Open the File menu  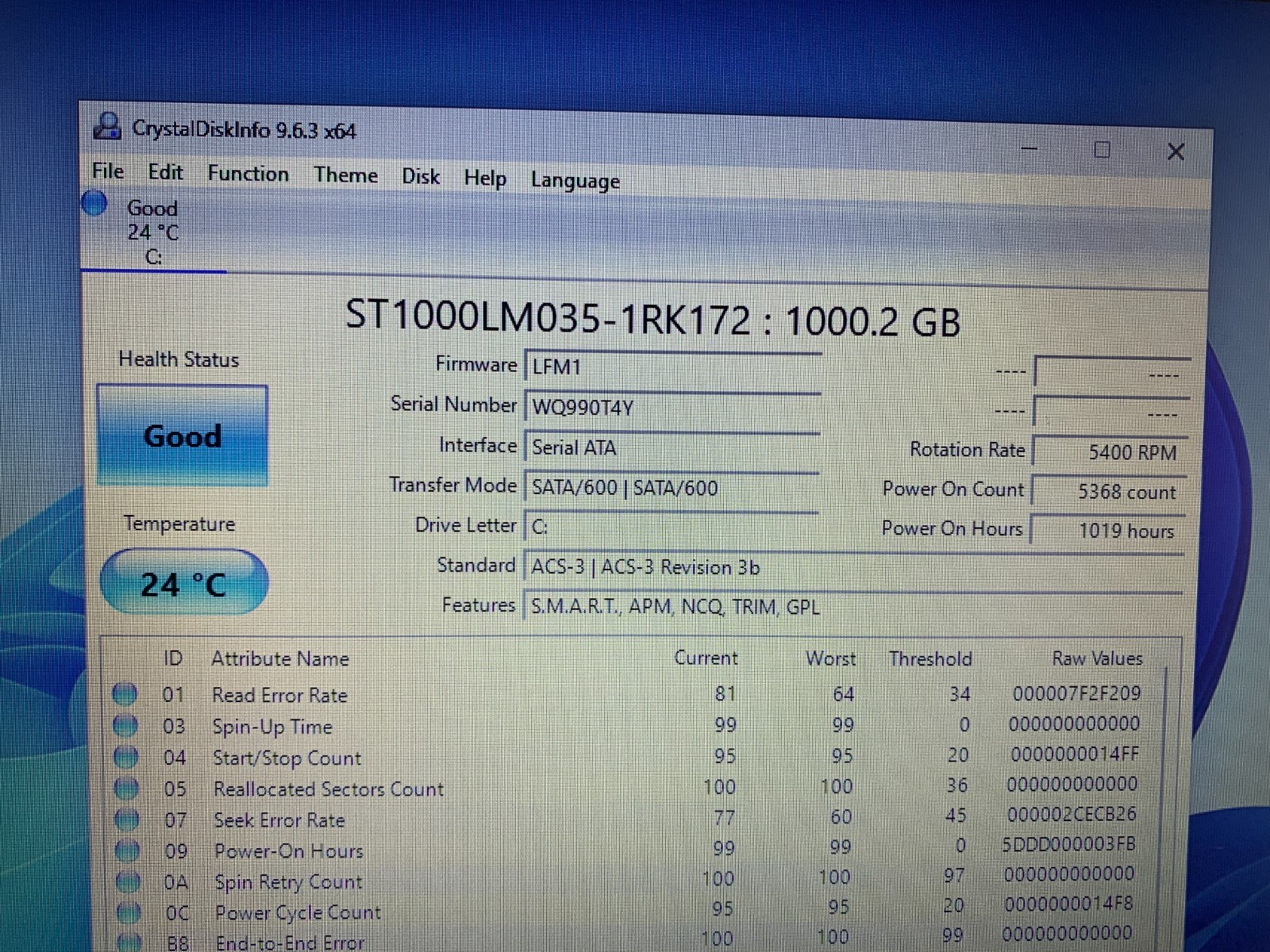(107, 171)
